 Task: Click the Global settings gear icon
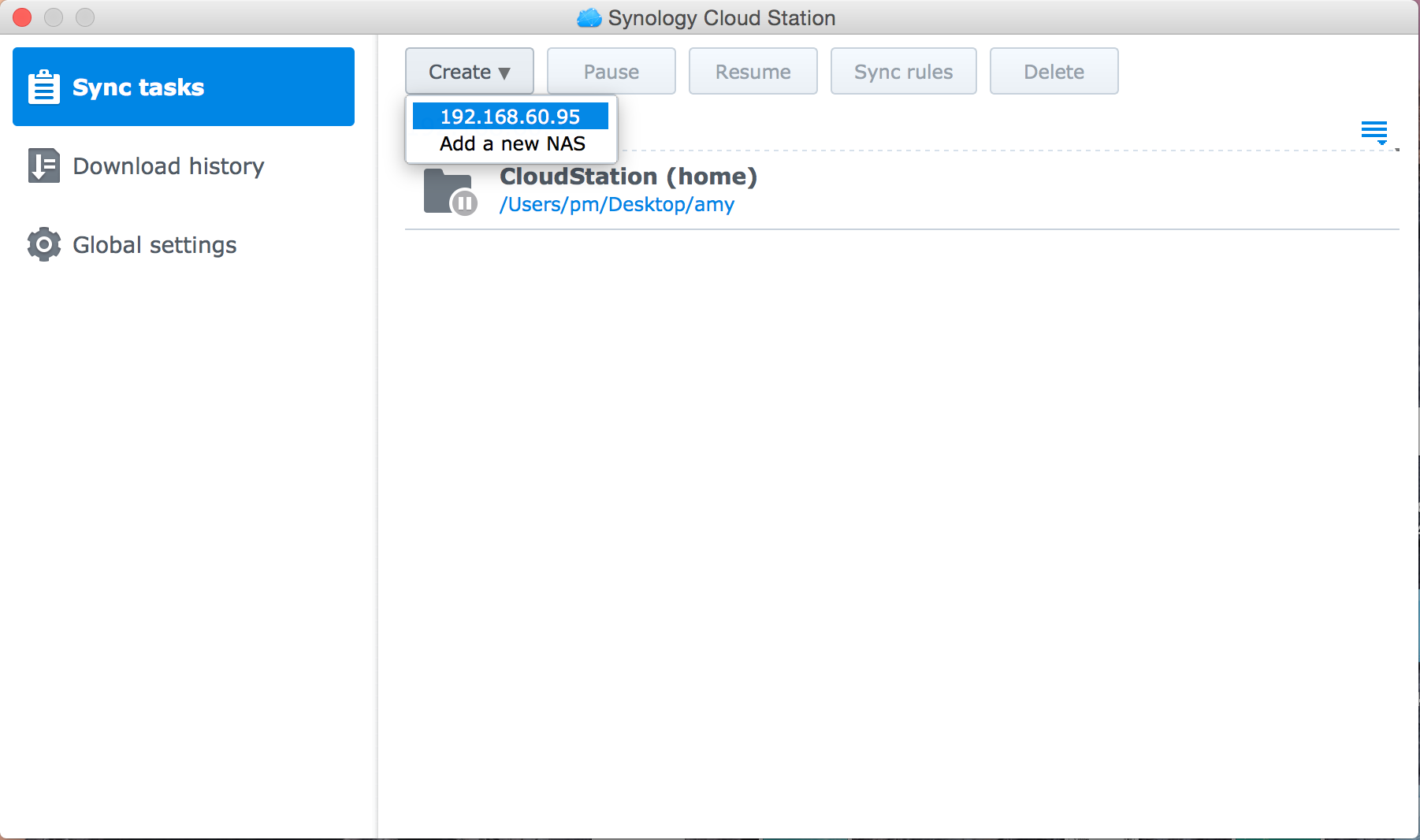(43, 244)
